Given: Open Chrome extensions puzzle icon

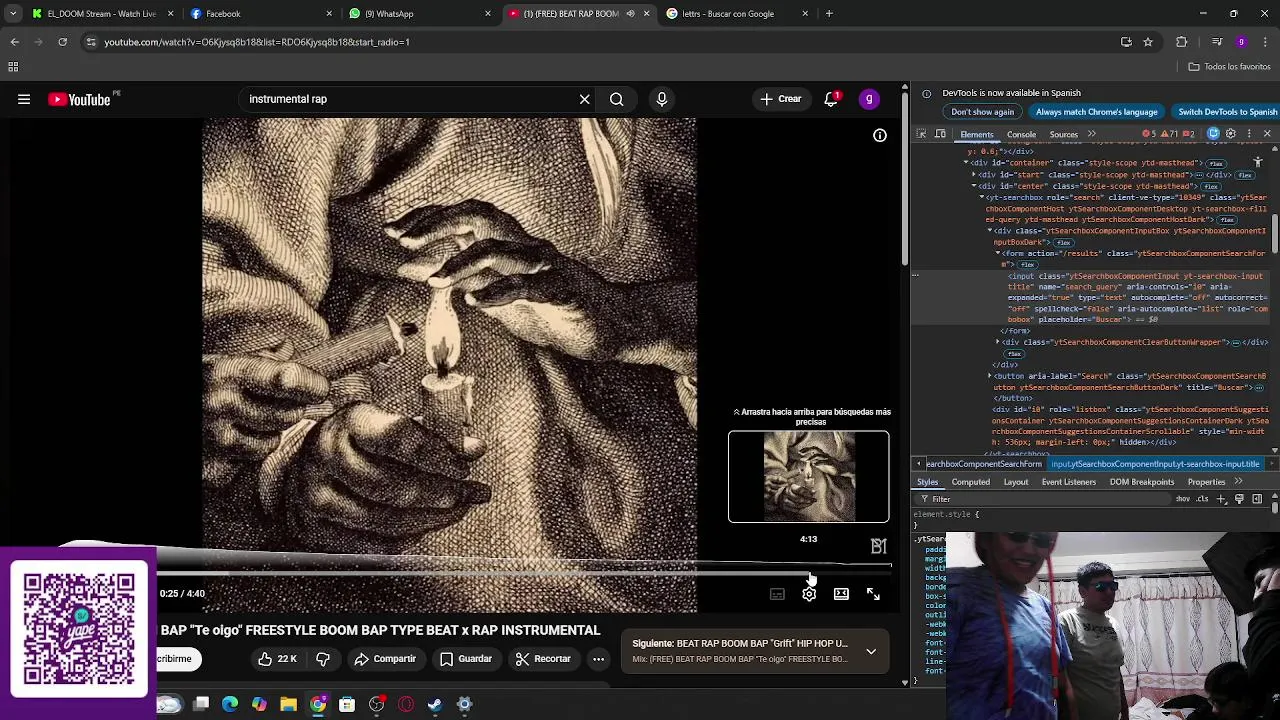Looking at the screenshot, I should [x=1182, y=42].
